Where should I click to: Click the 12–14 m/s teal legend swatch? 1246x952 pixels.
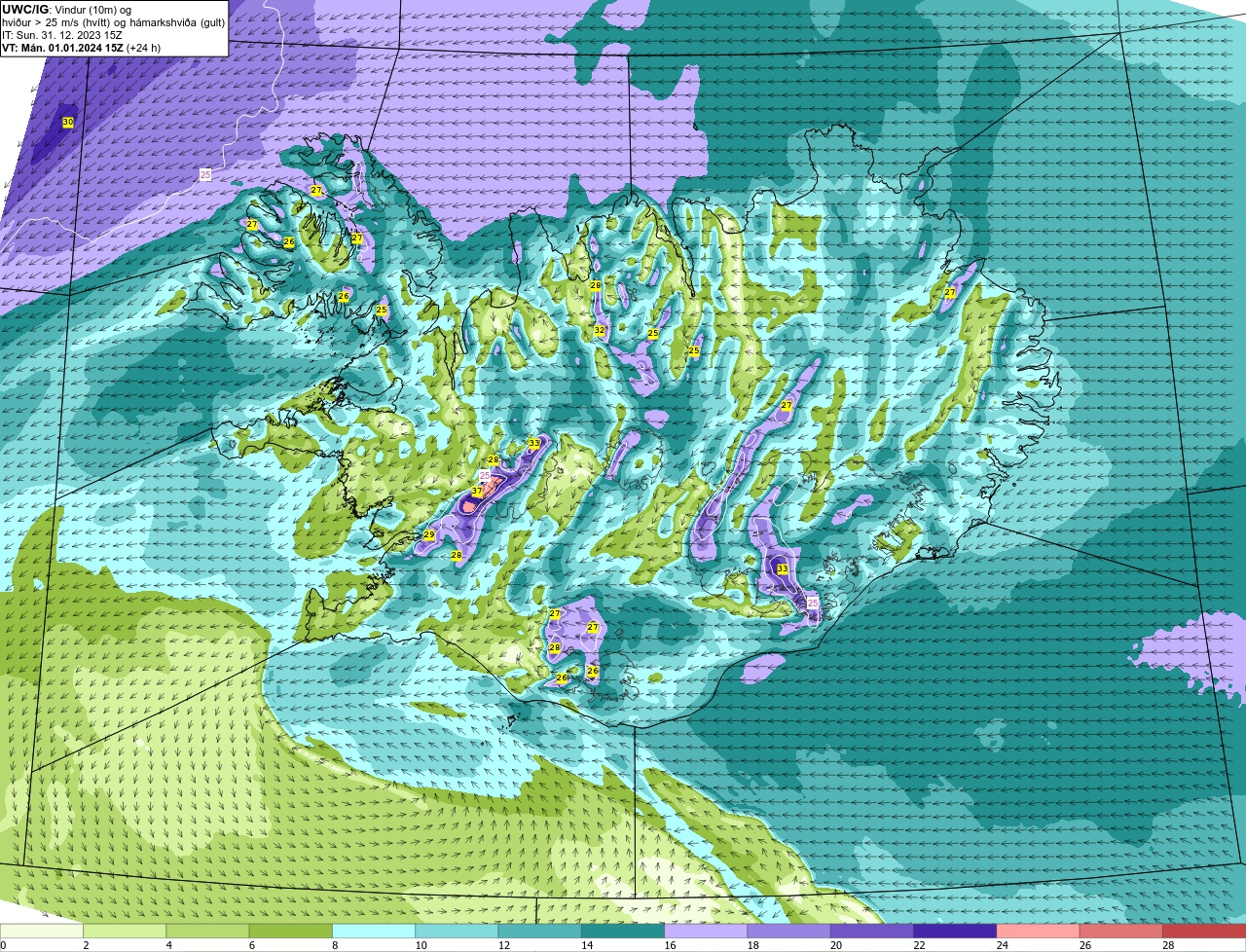click(540, 931)
